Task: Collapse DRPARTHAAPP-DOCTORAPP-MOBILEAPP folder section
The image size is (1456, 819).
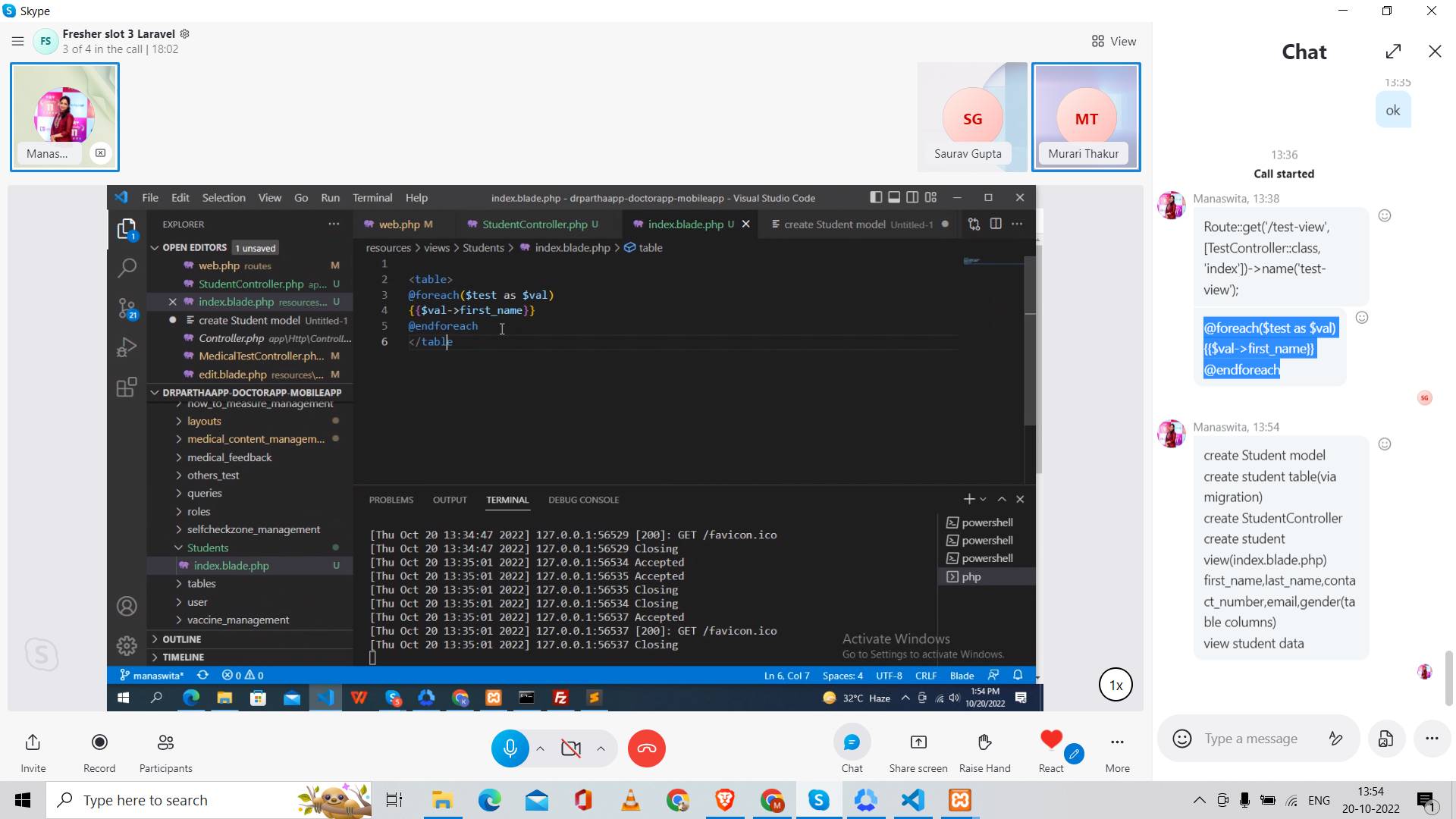Action: coord(250,393)
